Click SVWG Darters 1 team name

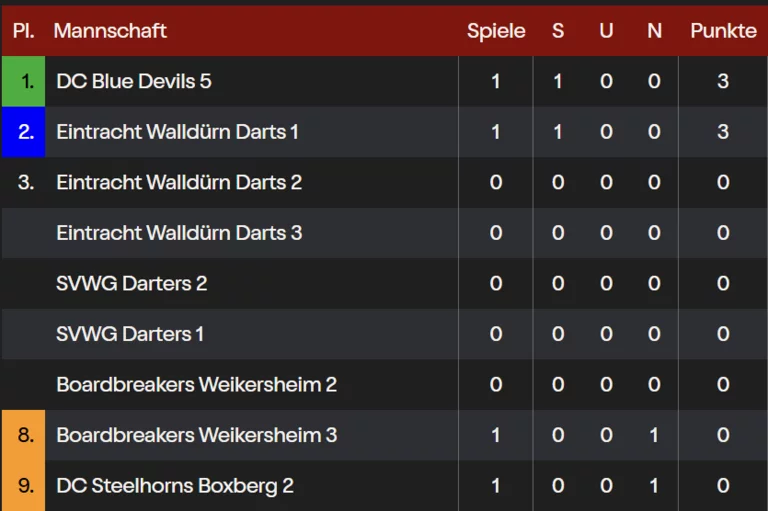[x=130, y=334]
